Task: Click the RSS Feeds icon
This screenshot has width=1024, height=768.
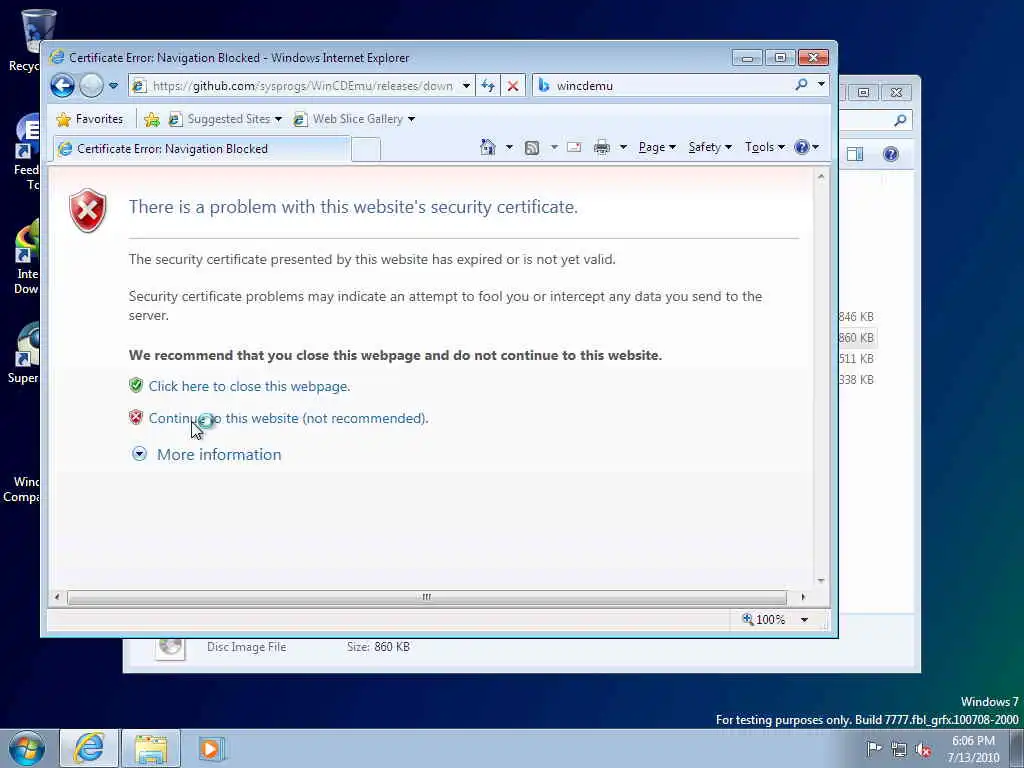Action: (532, 148)
